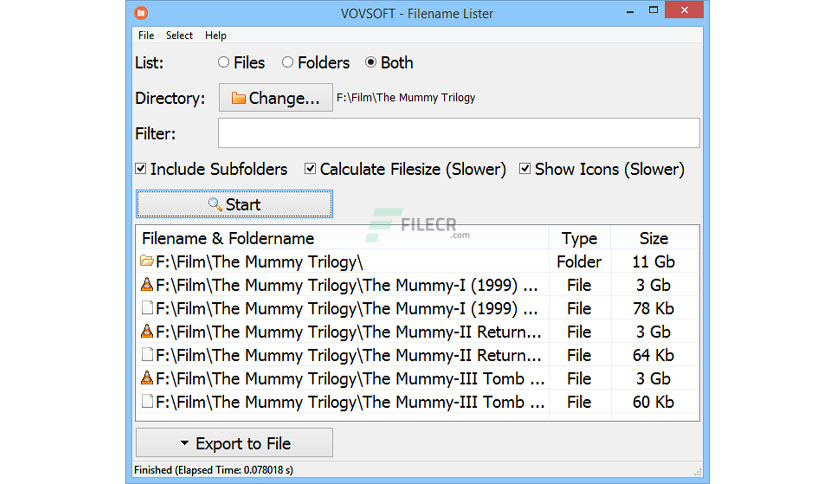Toggle Calculate Filesize (Slower) checkbox
This screenshot has width=836, height=484.
310,169
